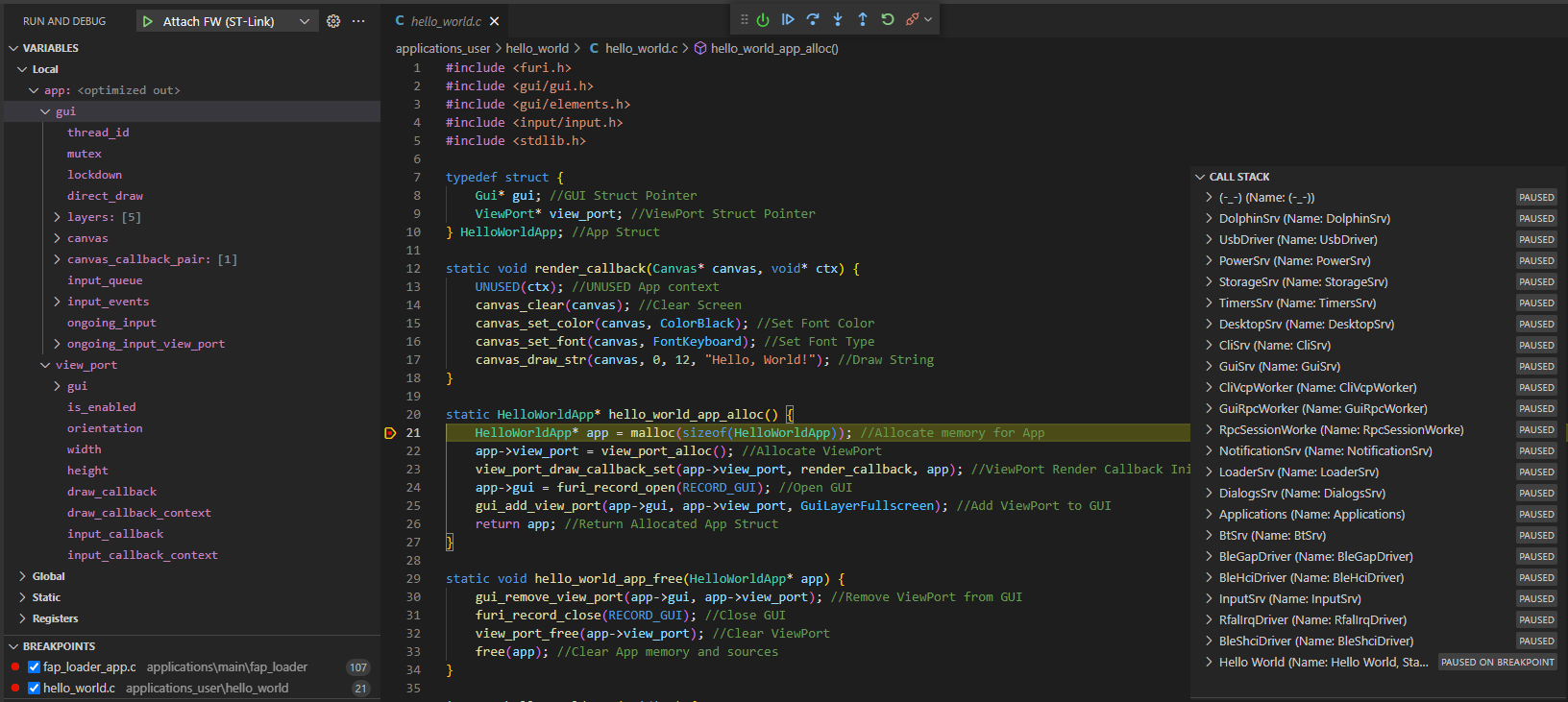The image size is (1568, 702).
Task: Click hello_world folder in the breadcrumb
Action: 537,48
